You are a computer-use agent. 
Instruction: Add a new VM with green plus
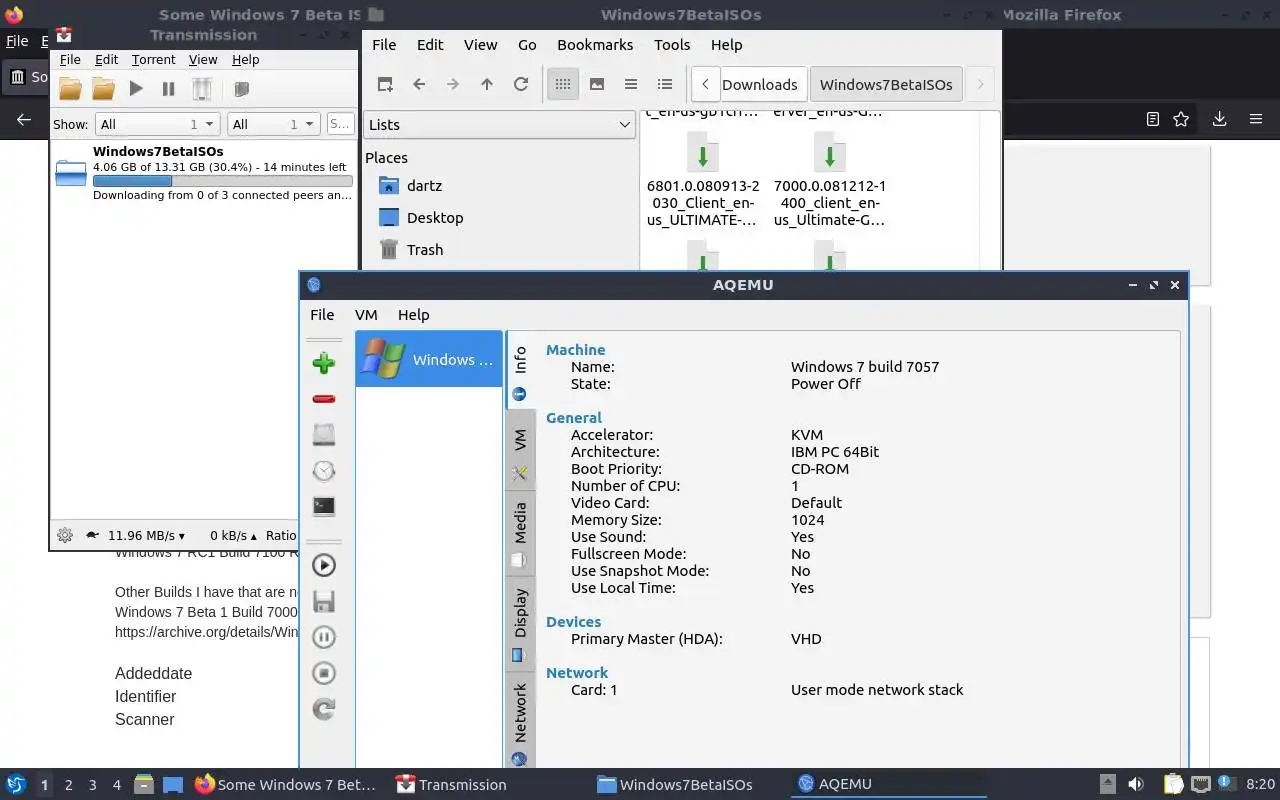click(x=323, y=363)
